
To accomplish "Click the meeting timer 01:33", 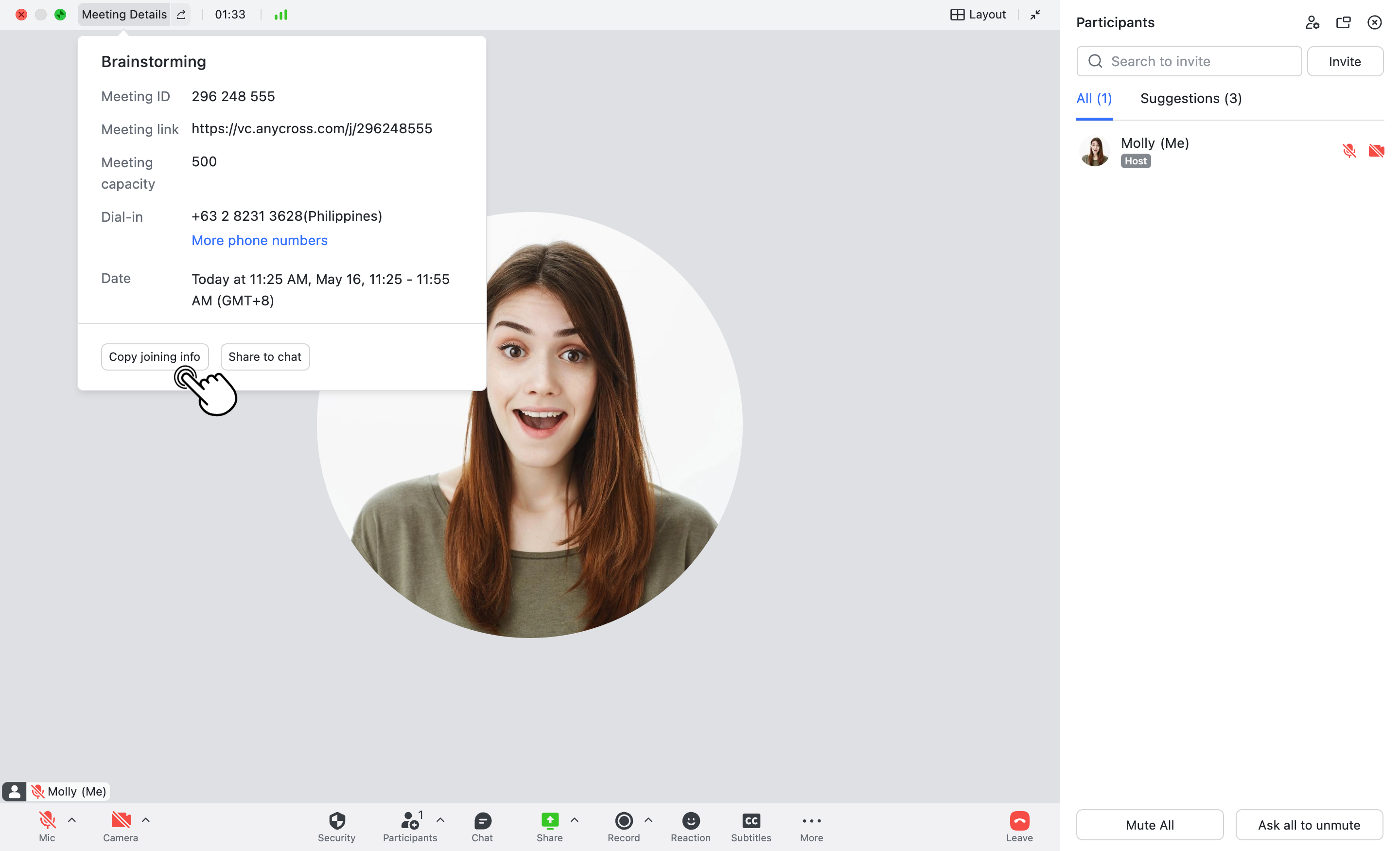I will coord(230,15).
